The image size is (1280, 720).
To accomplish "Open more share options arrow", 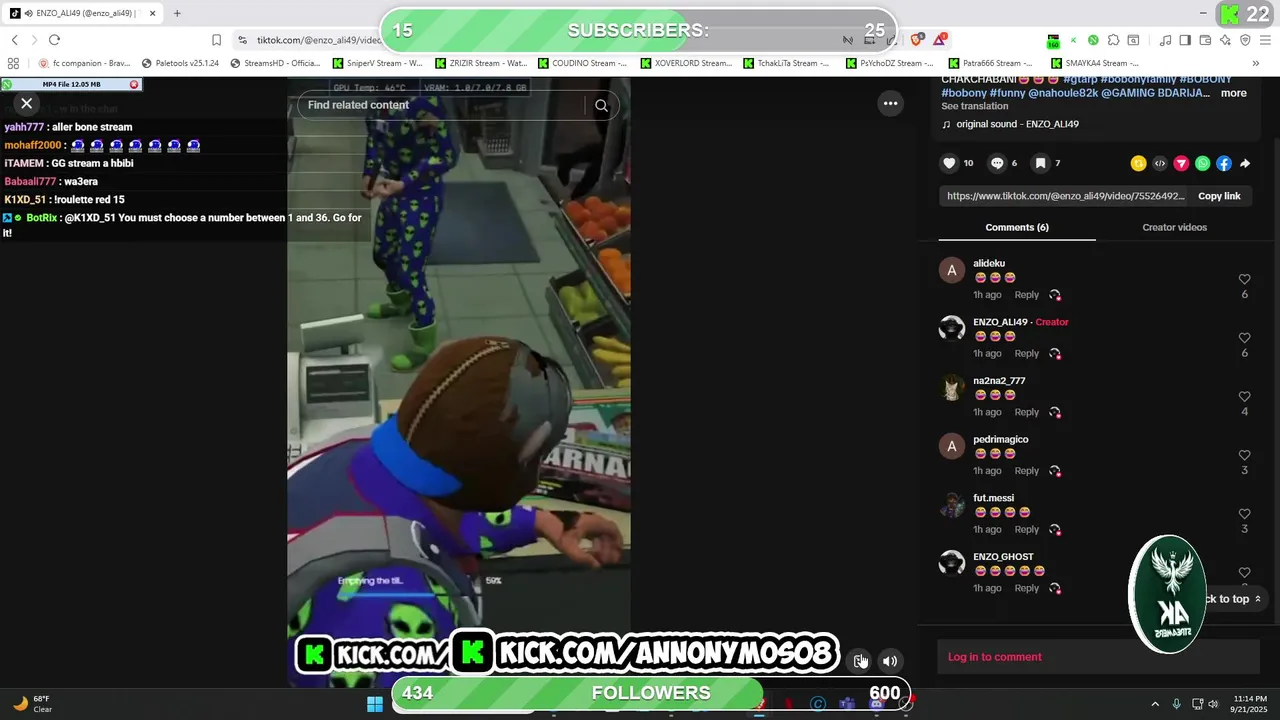I will click(1245, 163).
